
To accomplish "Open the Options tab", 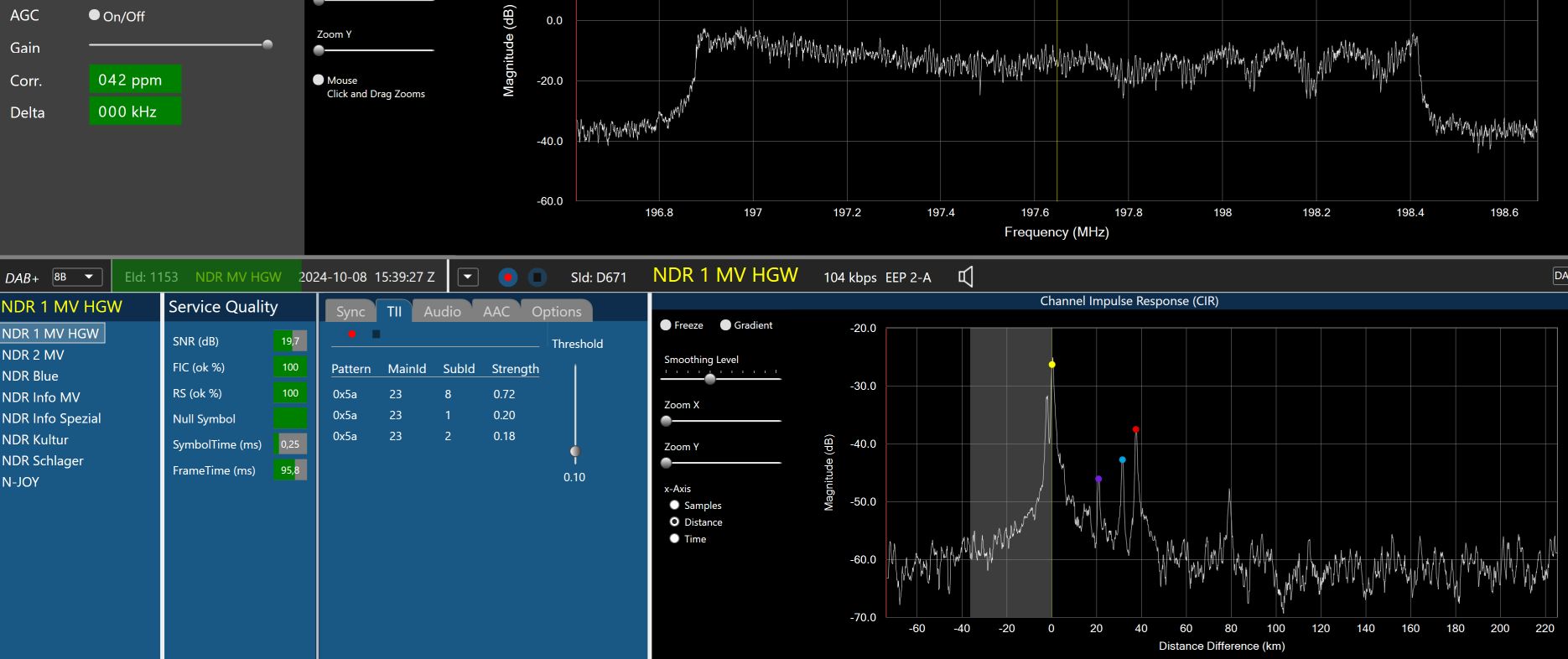I will [556, 311].
